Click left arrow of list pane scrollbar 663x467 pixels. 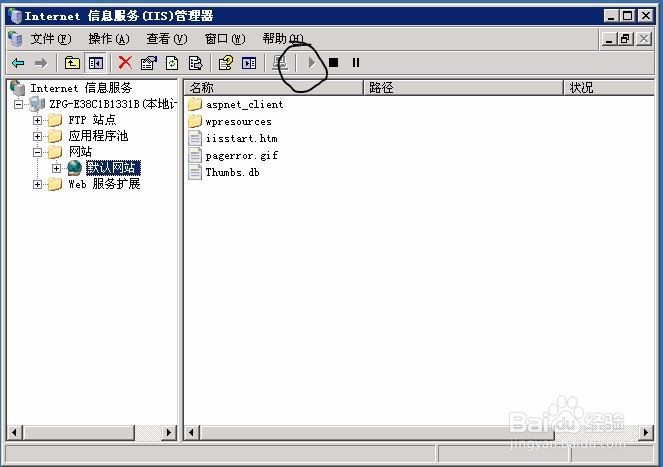coord(192,432)
